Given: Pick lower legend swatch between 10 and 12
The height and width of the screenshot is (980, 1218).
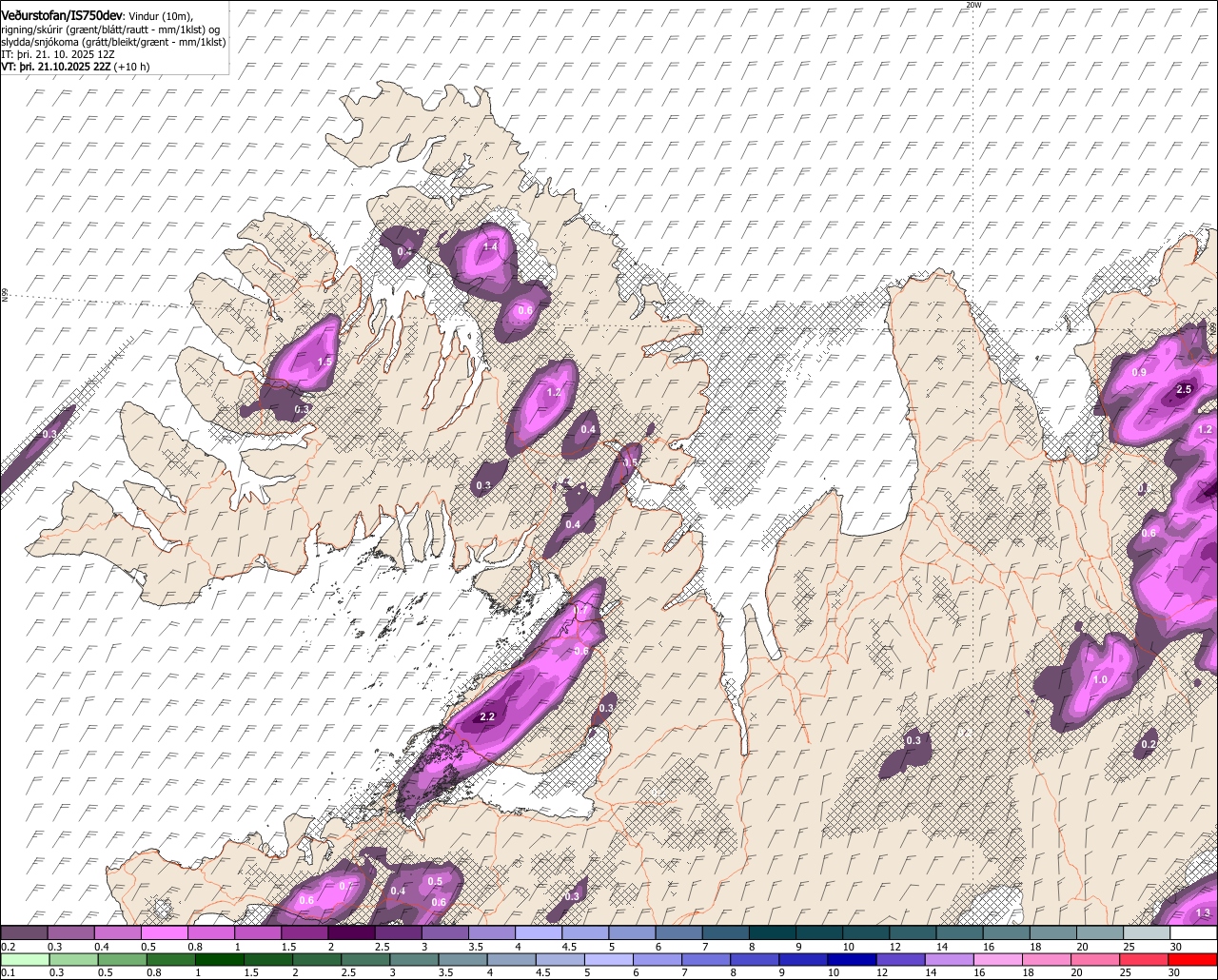Looking at the screenshot, I should [853, 959].
